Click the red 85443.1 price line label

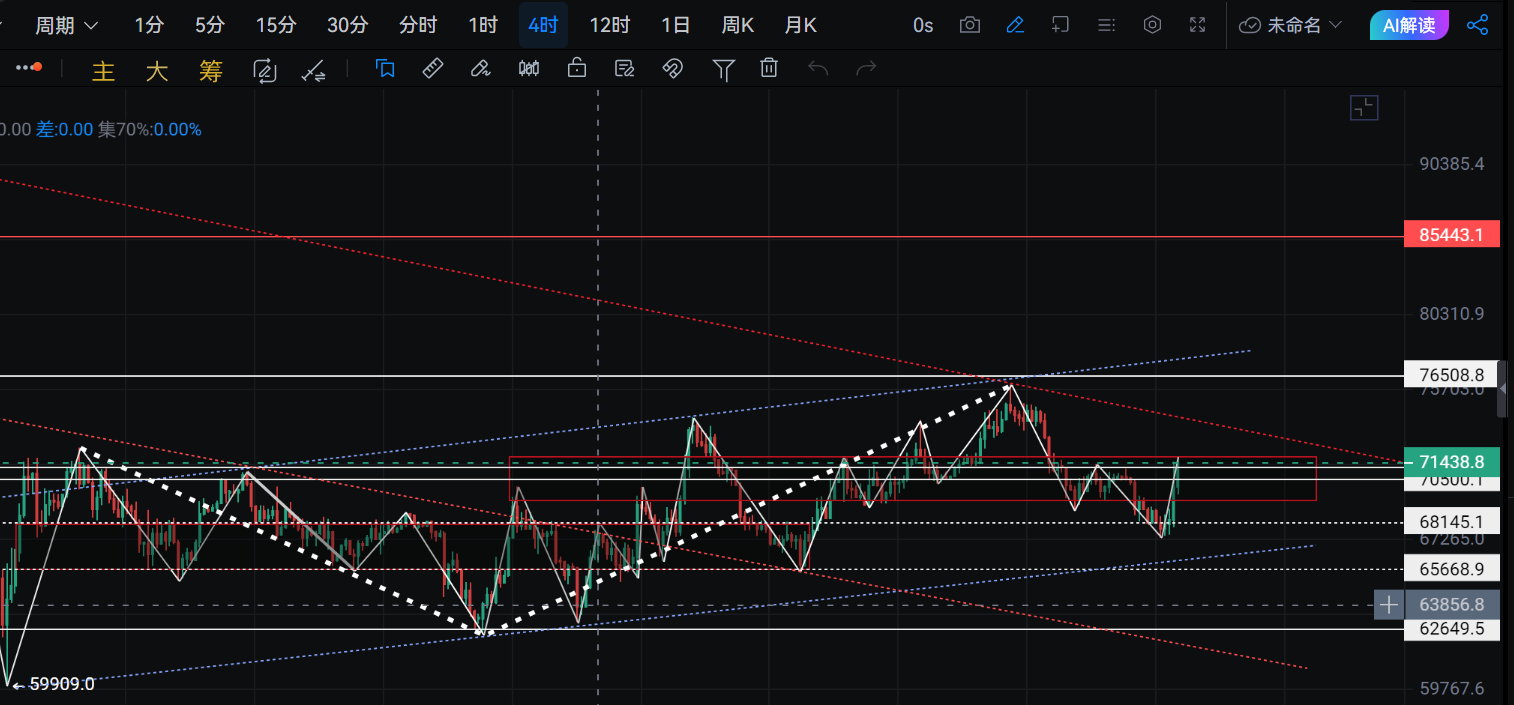click(1451, 235)
